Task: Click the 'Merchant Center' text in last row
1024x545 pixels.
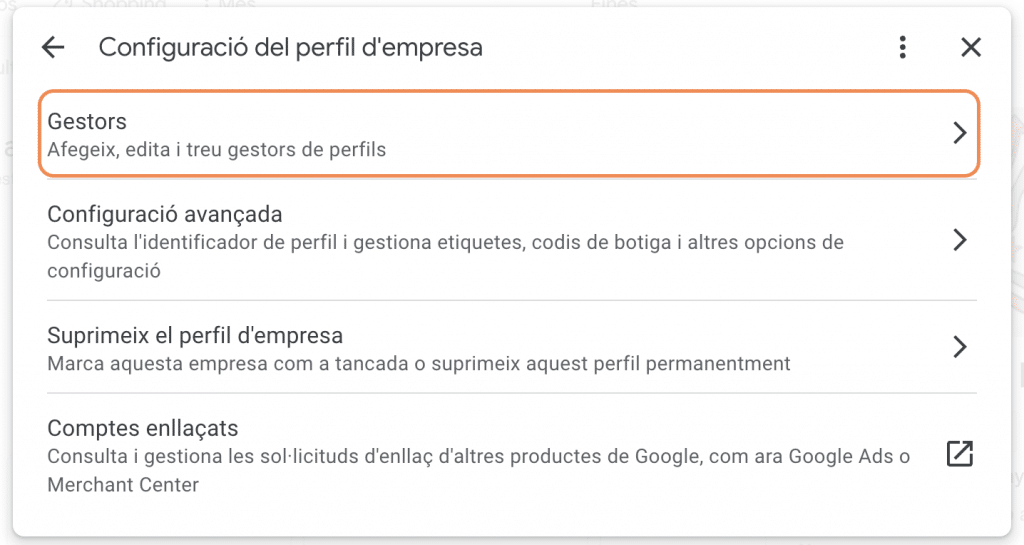Action: coord(123,485)
